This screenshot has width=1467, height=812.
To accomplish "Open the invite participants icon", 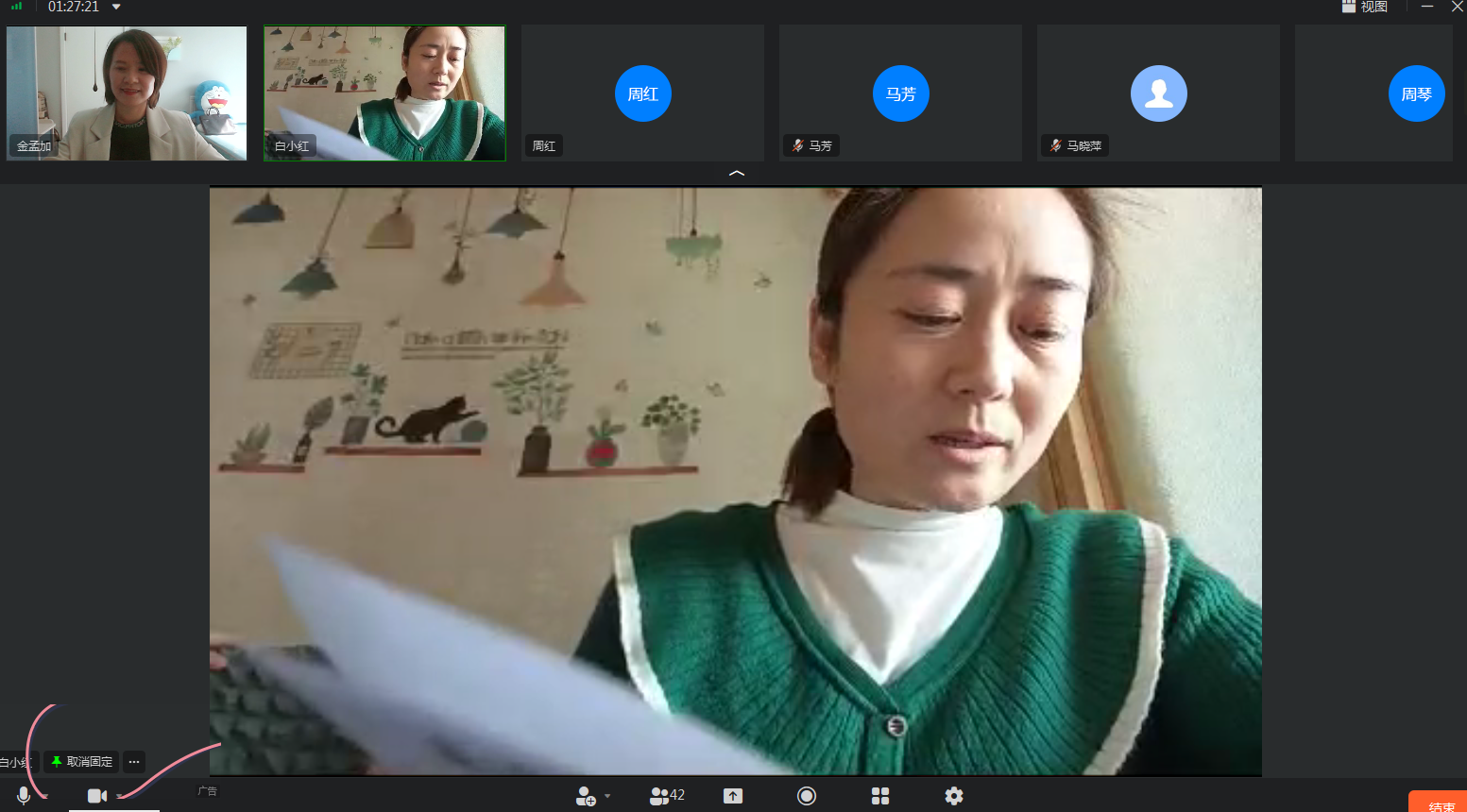I will (586, 796).
